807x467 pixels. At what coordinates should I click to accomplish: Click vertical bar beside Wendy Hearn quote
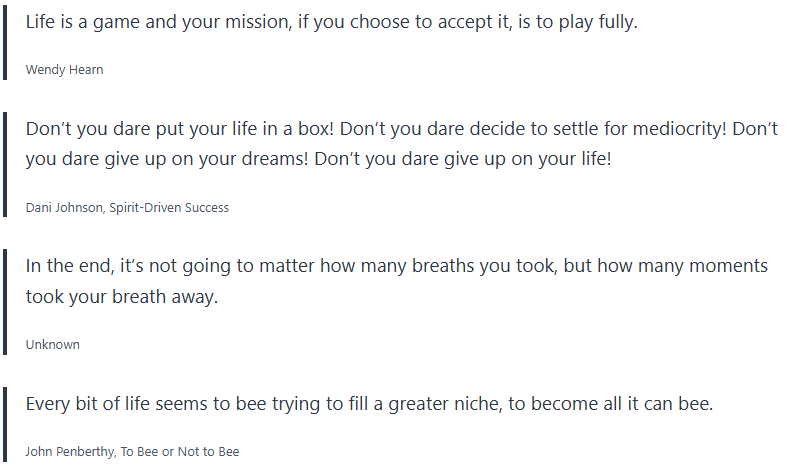tap(5, 44)
